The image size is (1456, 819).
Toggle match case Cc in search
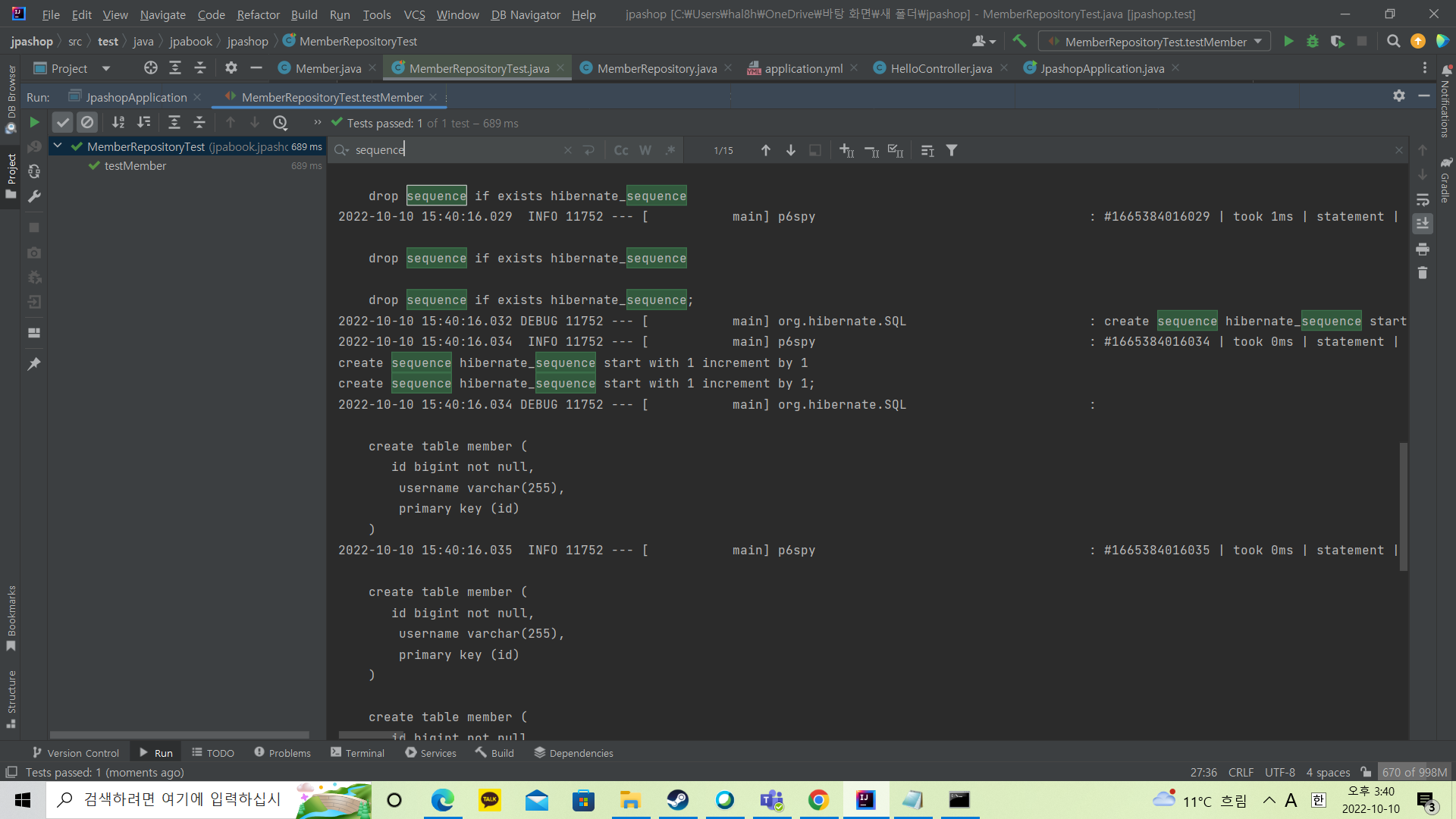pyautogui.click(x=621, y=150)
